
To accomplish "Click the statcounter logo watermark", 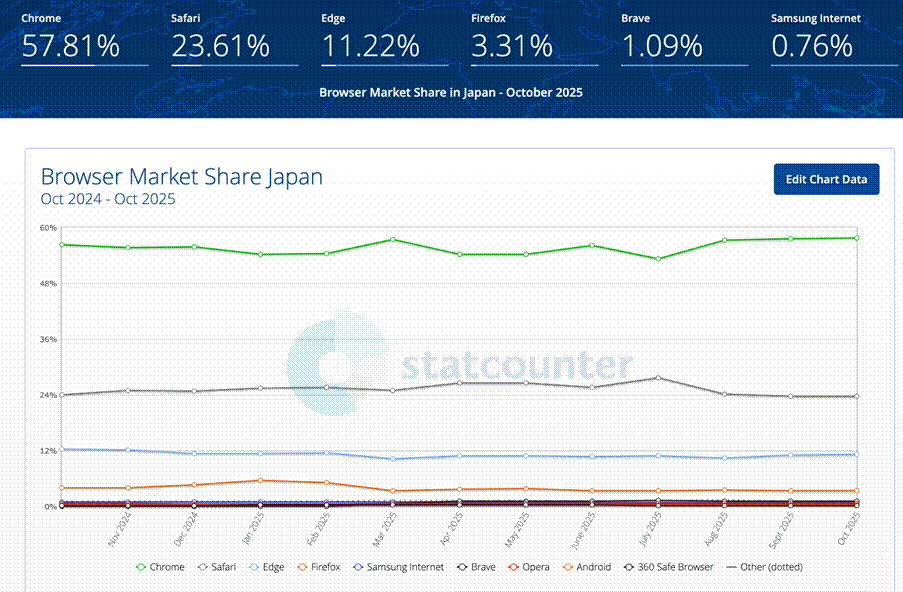I will (460, 364).
